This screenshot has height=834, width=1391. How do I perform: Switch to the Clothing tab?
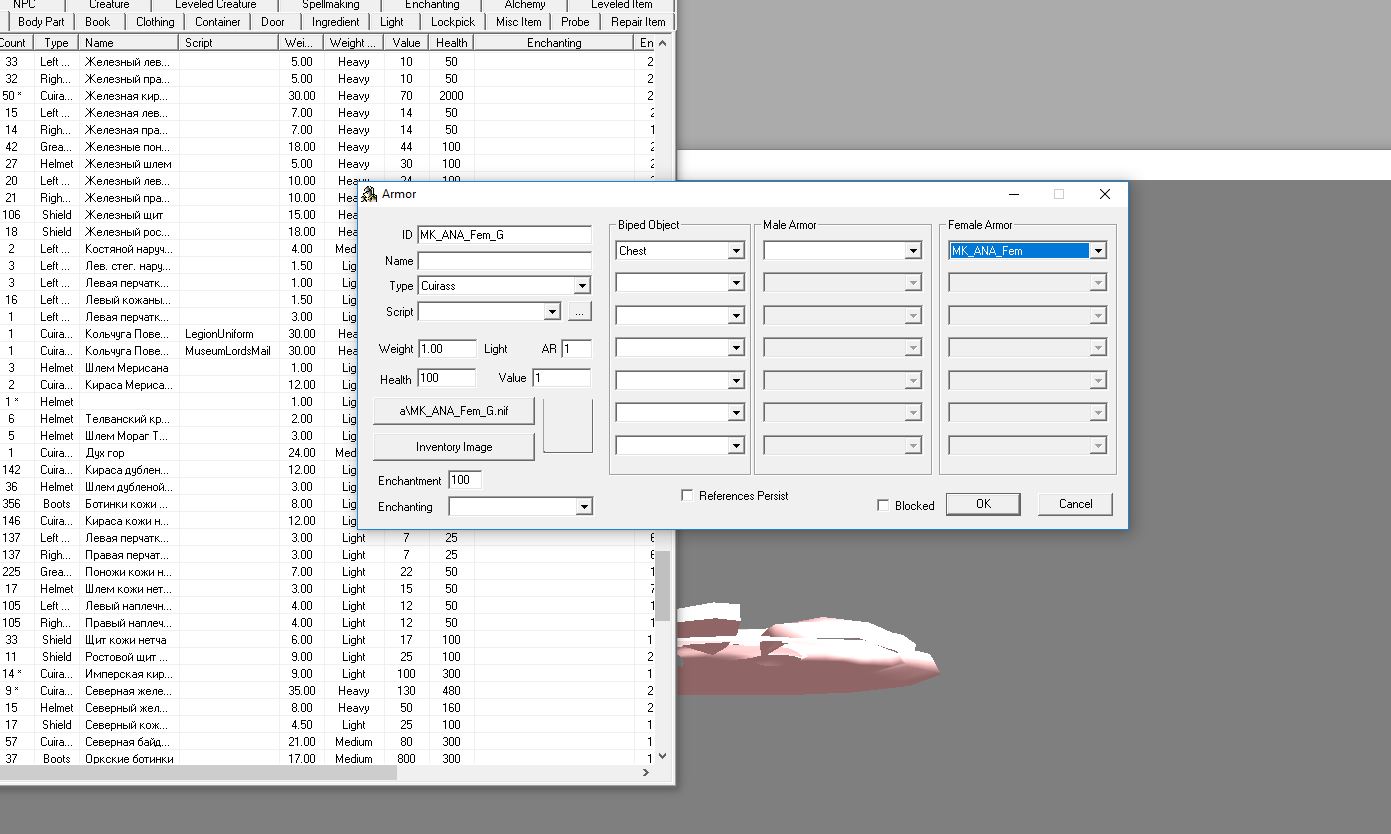[x=155, y=21]
